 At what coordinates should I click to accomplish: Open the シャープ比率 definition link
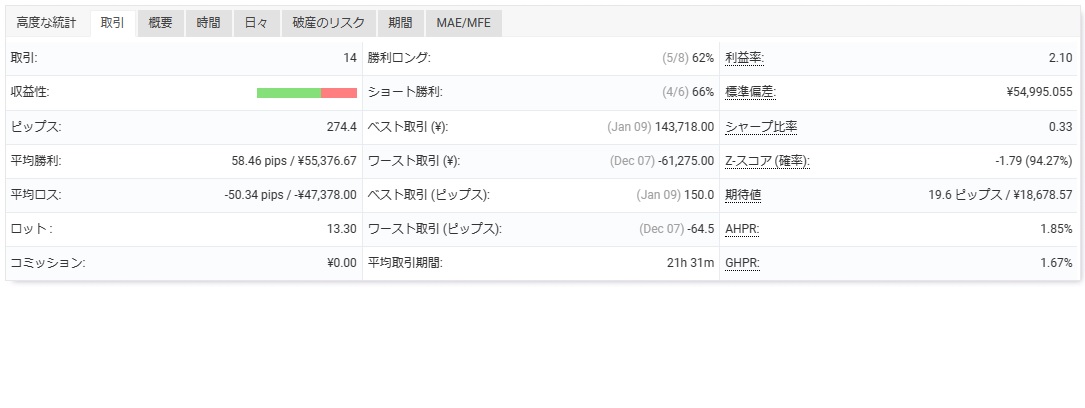761,127
